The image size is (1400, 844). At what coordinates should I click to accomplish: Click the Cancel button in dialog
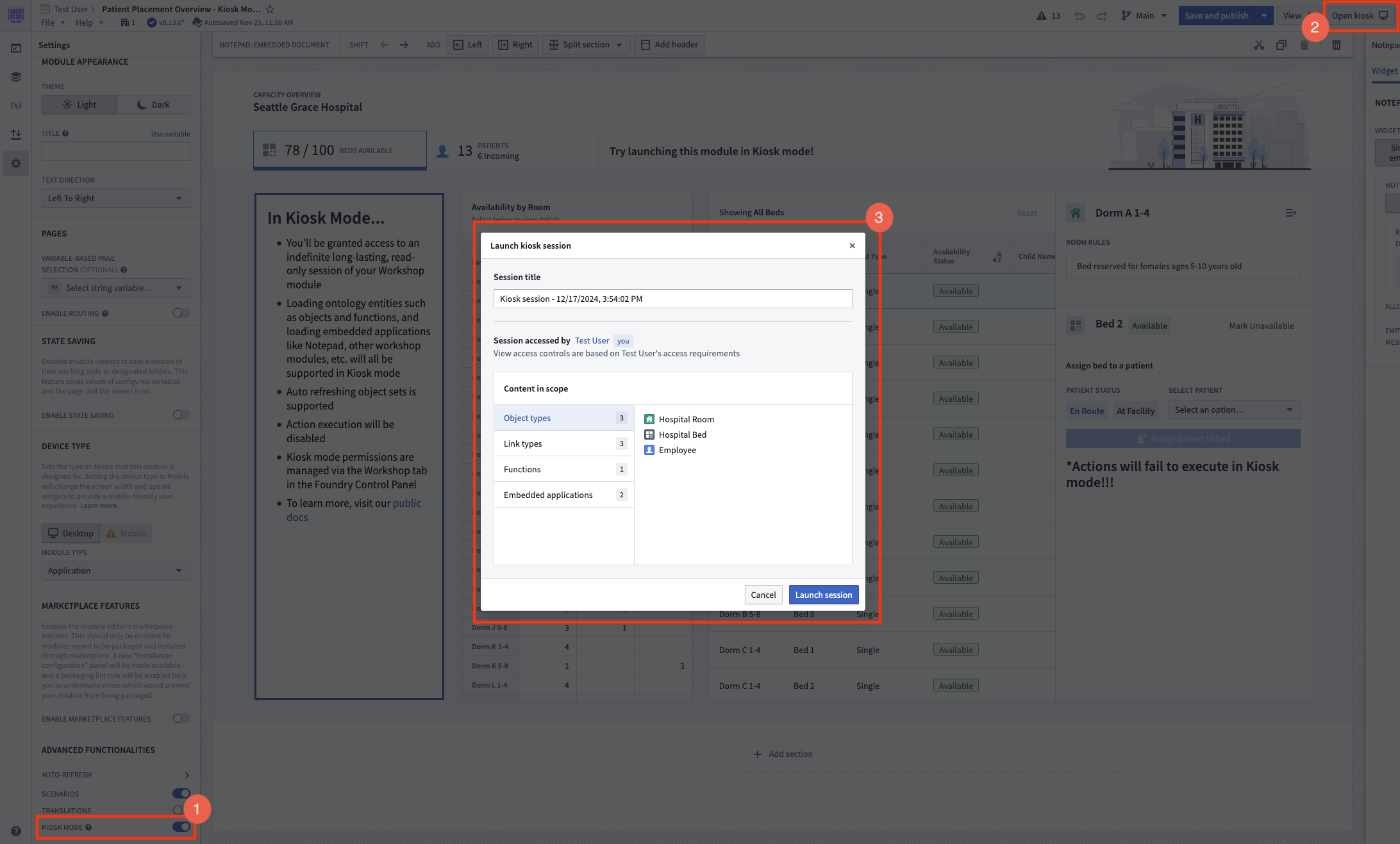[763, 595]
